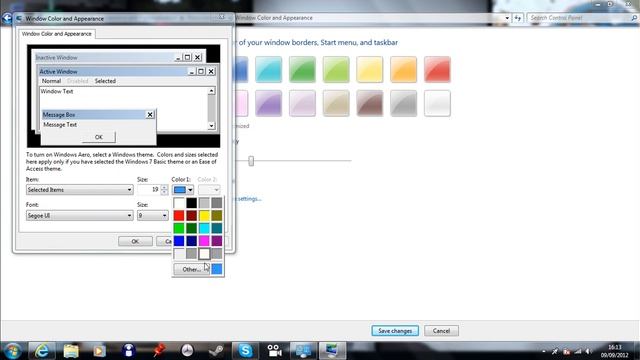The height and width of the screenshot is (360, 640).
Task: Pick cyan swatch in color palette
Action: [x=204, y=228]
